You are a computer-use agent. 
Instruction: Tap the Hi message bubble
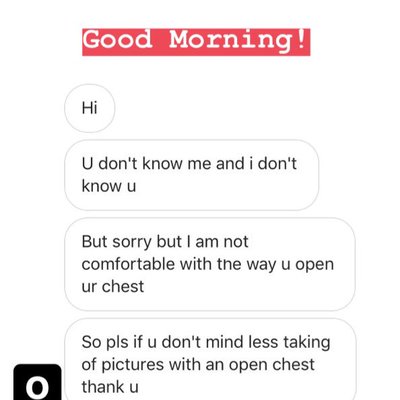(89, 108)
